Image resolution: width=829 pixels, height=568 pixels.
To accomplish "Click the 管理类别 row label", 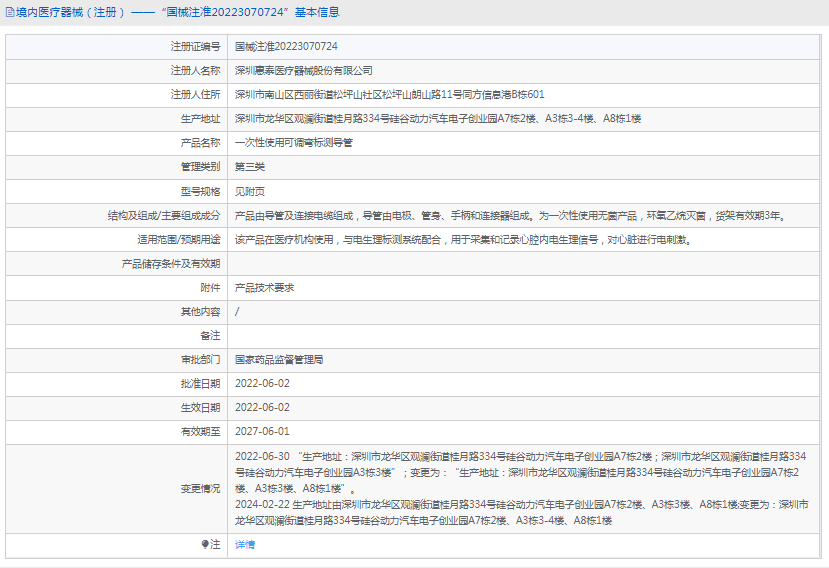I will (x=200, y=167).
